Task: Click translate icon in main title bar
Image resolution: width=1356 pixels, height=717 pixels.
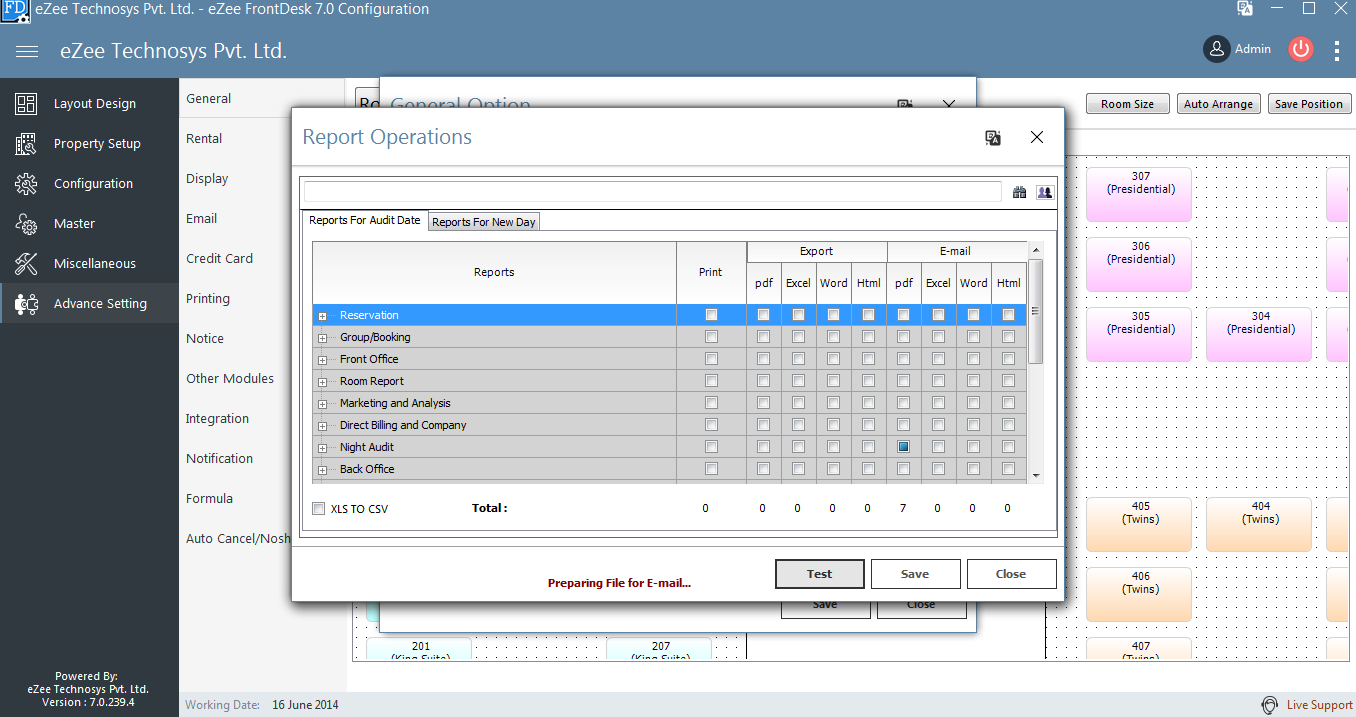Action: click(x=1245, y=8)
